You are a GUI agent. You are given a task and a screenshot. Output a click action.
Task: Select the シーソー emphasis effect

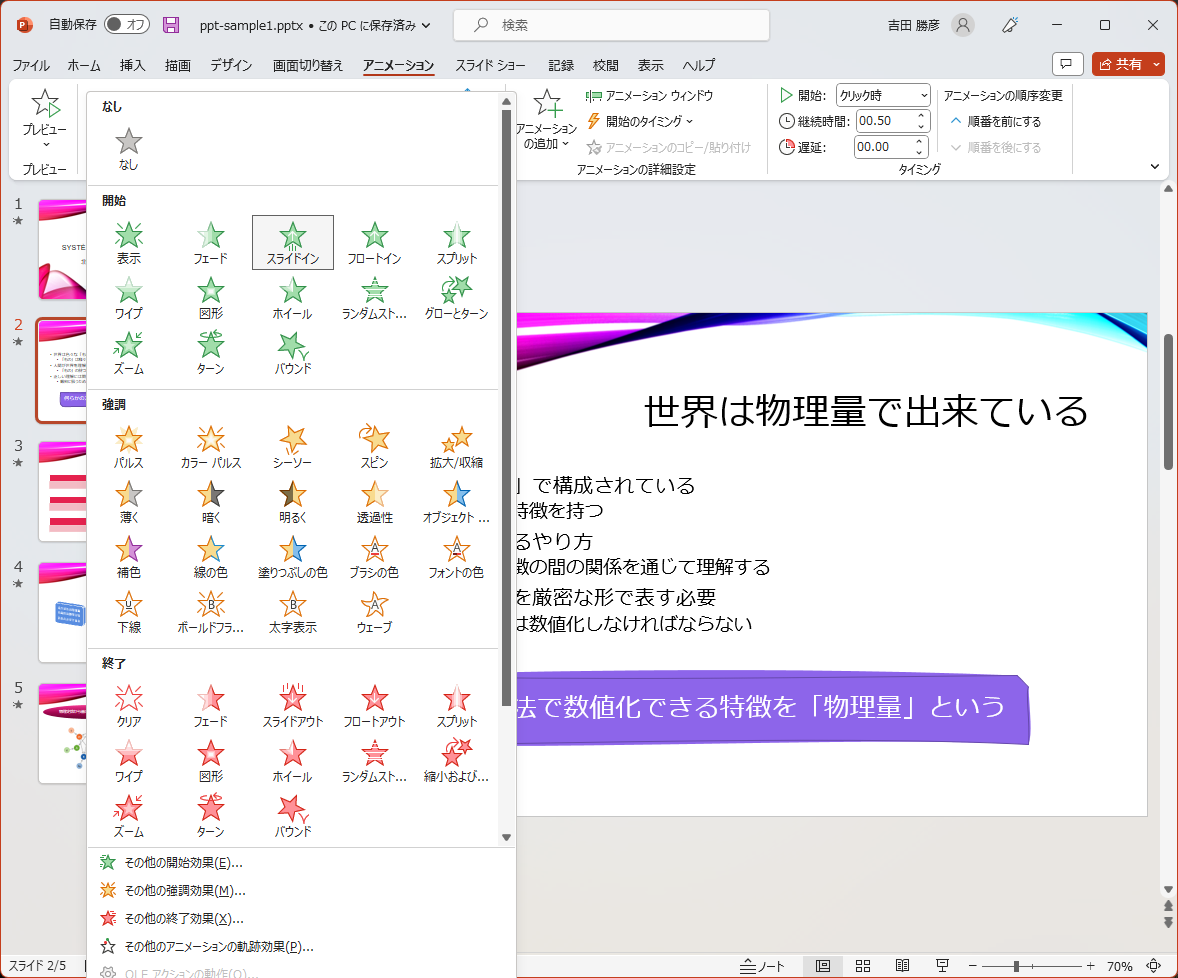click(x=292, y=447)
